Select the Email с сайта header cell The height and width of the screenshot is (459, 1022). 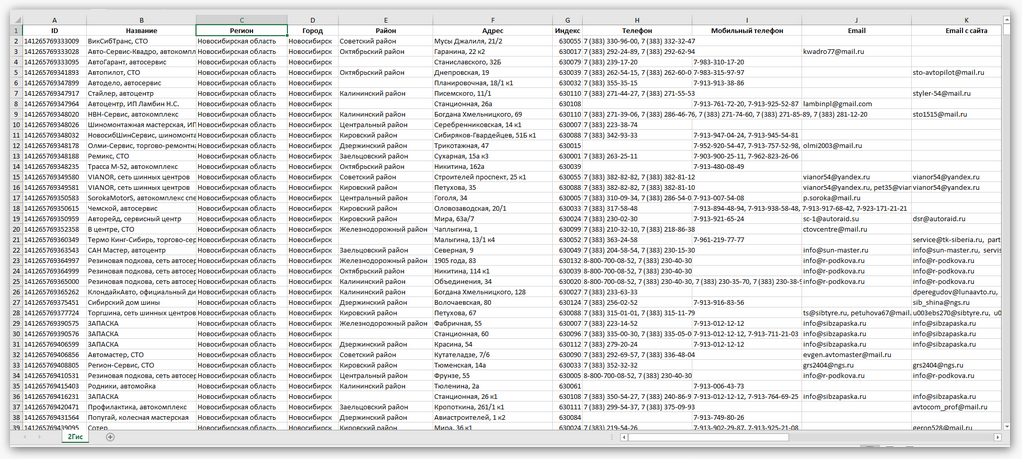(x=966, y=30)
